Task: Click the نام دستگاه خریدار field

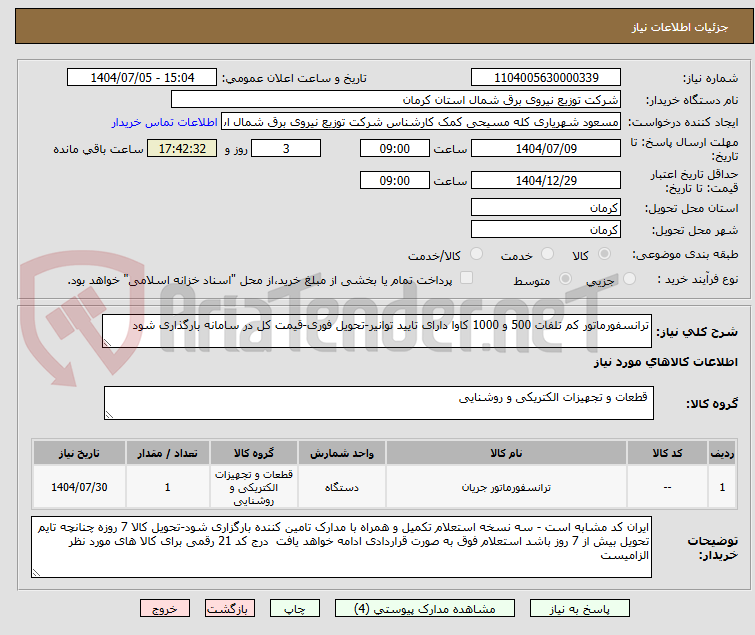Action: click(x=396, y=100)
